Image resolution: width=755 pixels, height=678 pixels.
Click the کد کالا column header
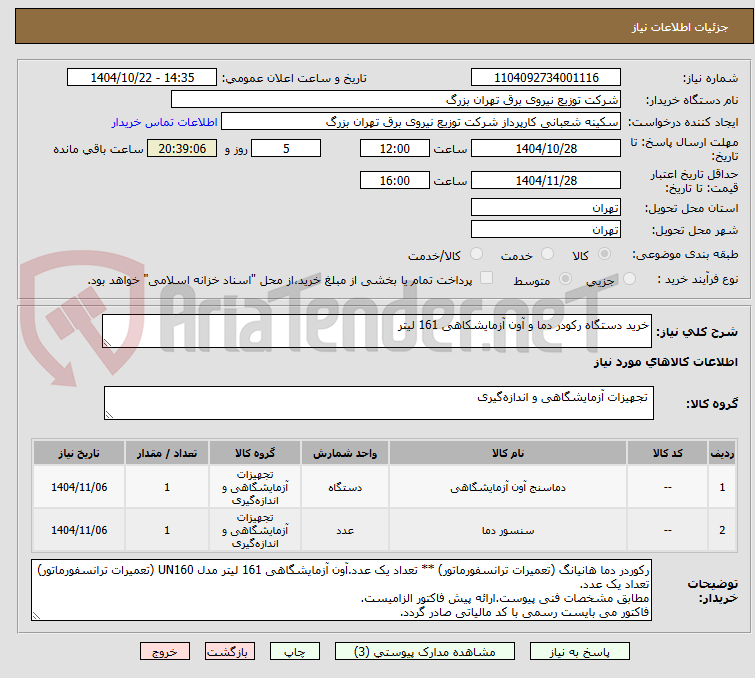tap(667, 453)
